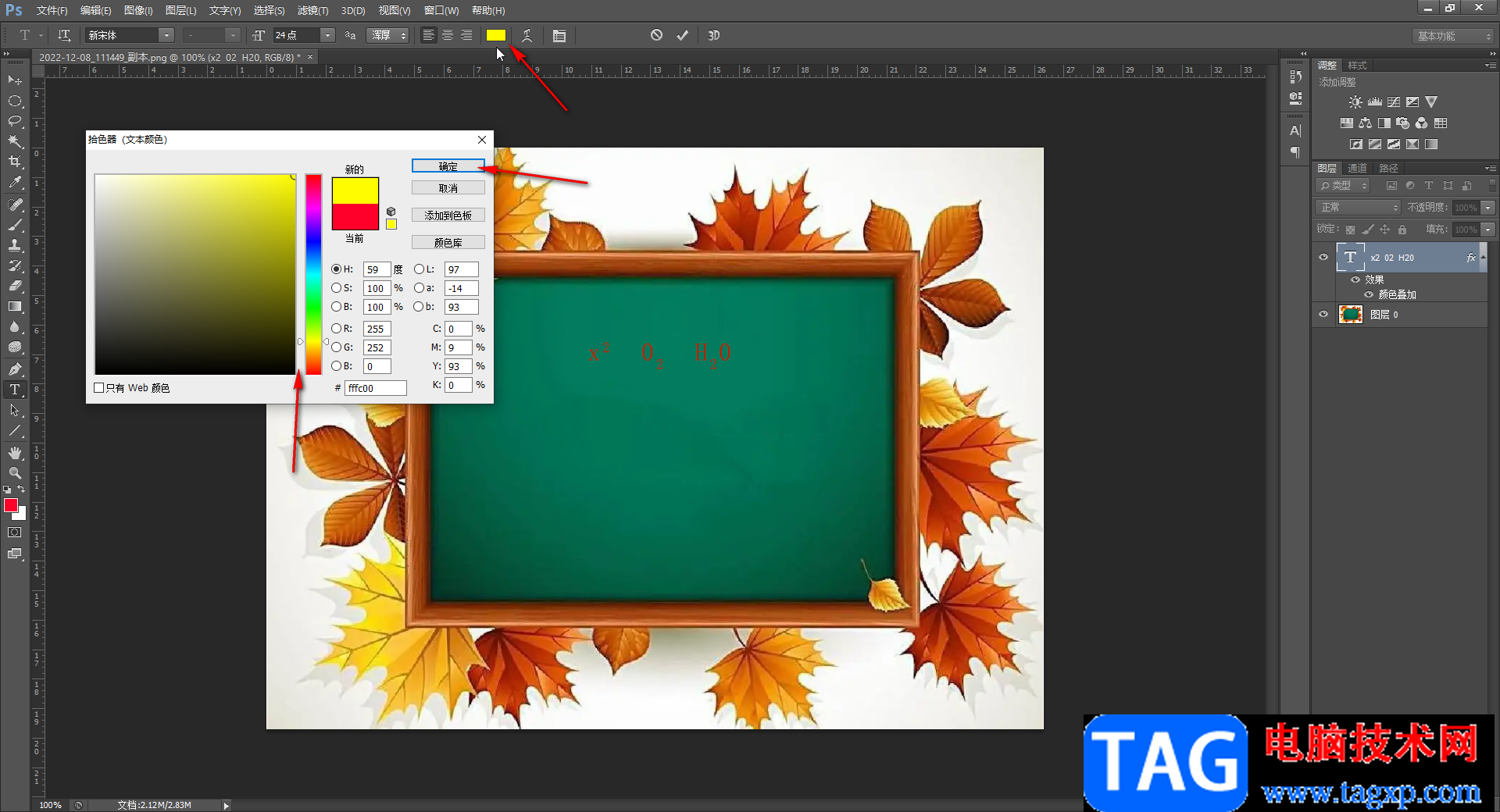The width and height of the screenshot is (1500, 812).
Task: Select the Elliptical Marquee tool
Action: point(15,101)
